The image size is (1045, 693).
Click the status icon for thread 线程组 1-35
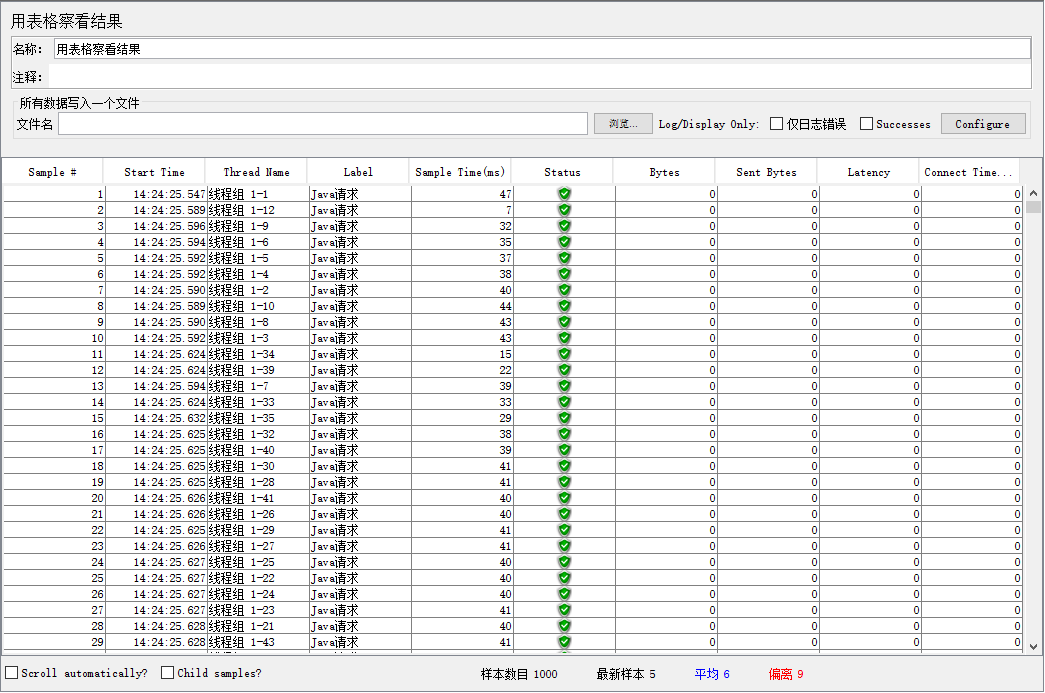click(x=564, y=418)
